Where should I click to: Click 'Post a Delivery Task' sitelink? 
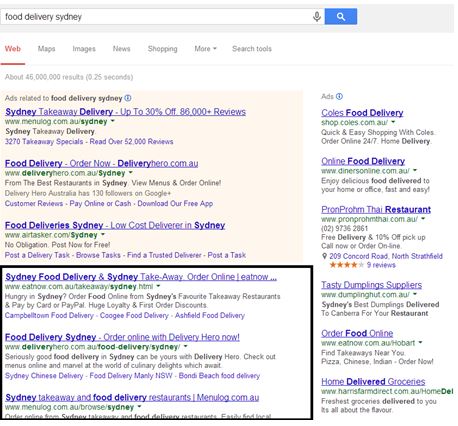pos(37,255)
